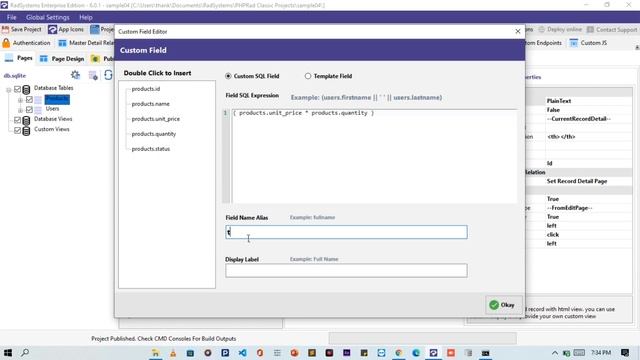The height and width of the screenshot is (360, 640).
Task: Click the 'click' property value
Action: click(x=553, y=235)
